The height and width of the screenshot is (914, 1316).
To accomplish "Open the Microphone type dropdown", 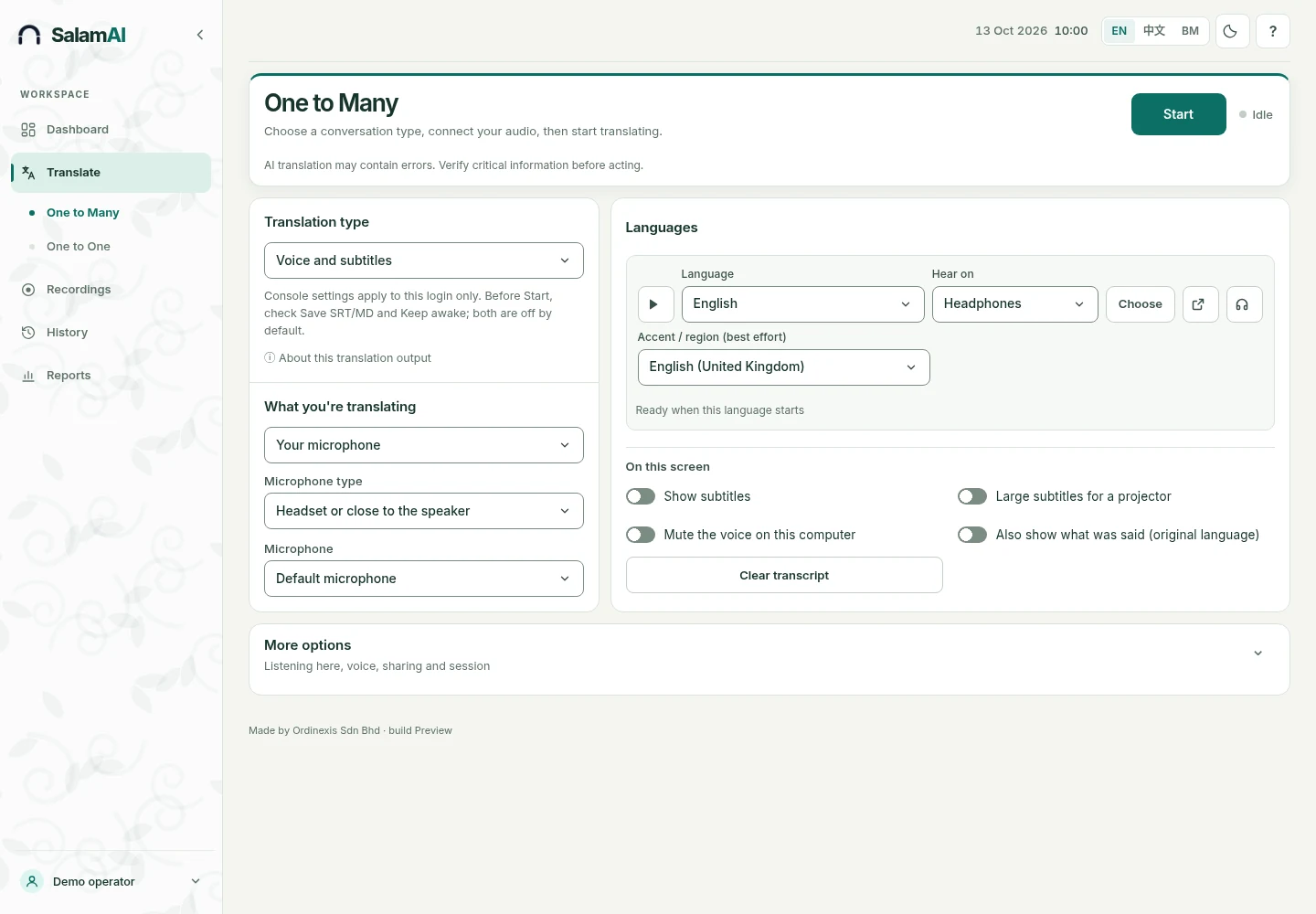I will pos(424,511).
